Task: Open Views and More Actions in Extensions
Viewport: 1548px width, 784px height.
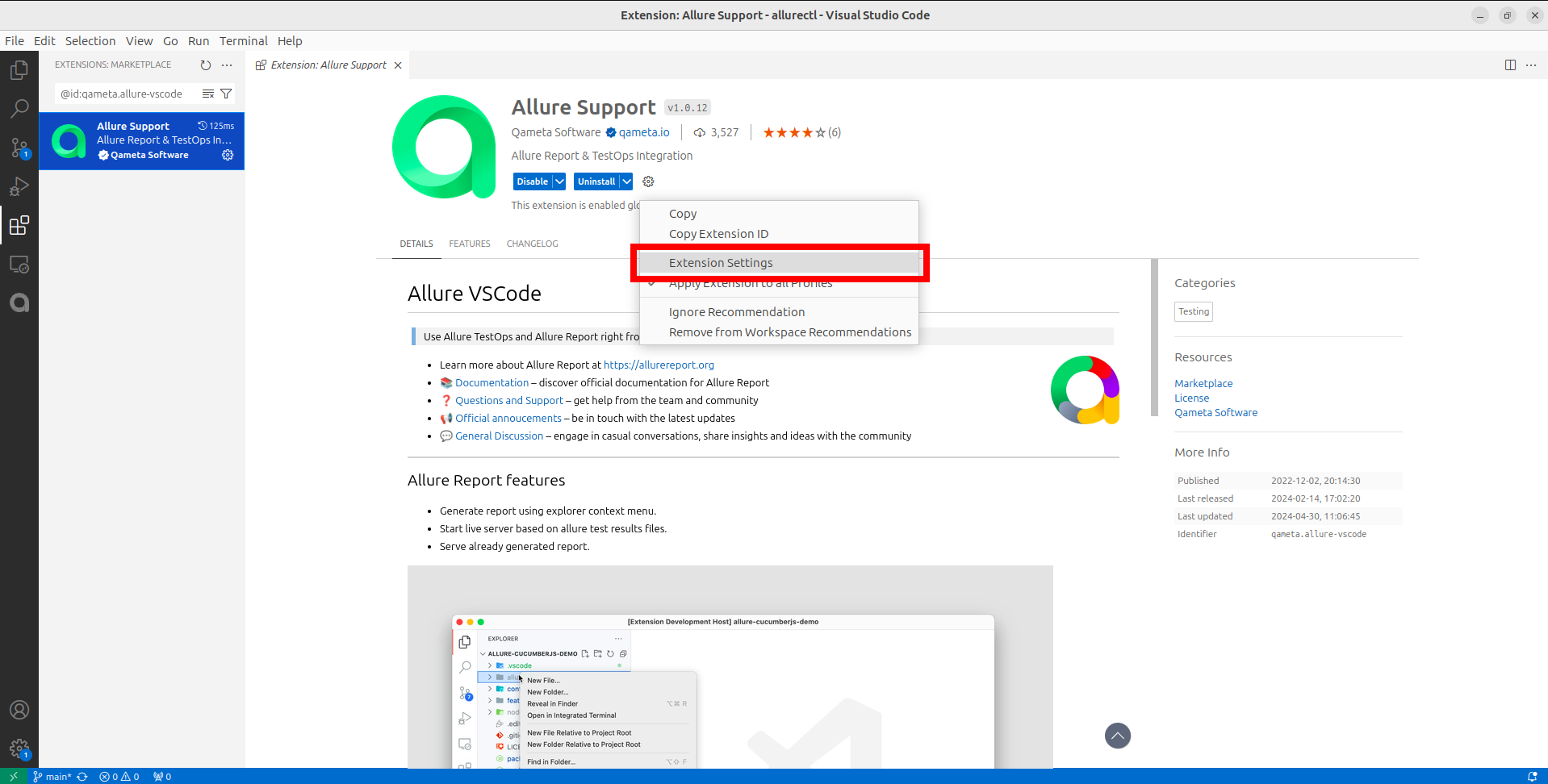Action: [227, 65]
